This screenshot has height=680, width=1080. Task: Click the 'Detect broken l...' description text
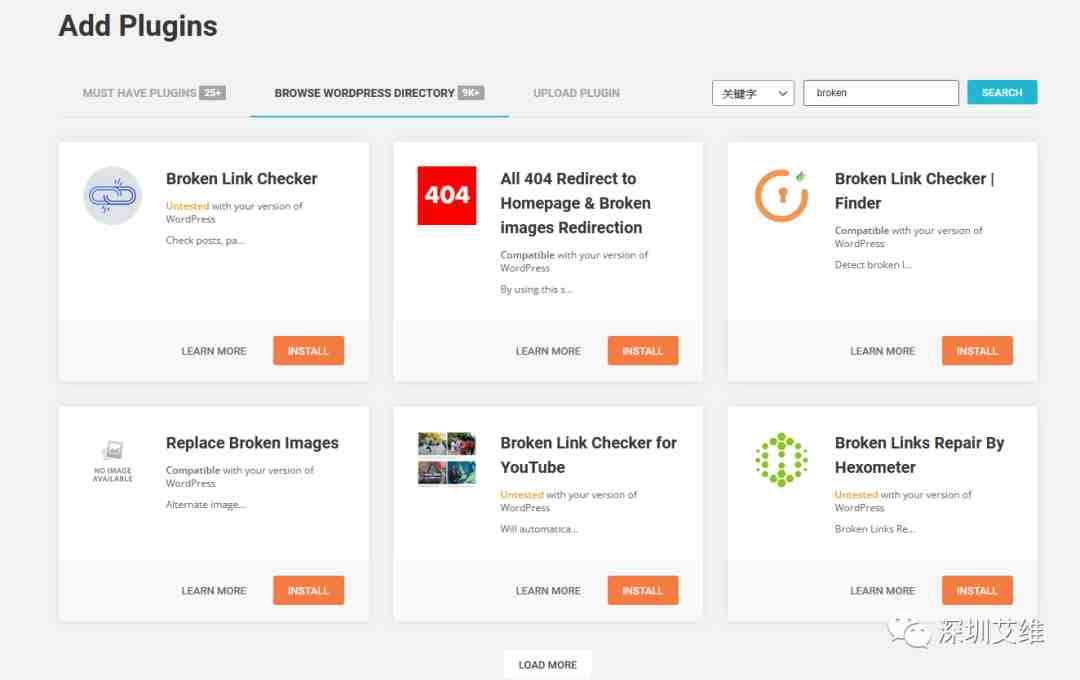pyautogui.click(x=873, y=265)
